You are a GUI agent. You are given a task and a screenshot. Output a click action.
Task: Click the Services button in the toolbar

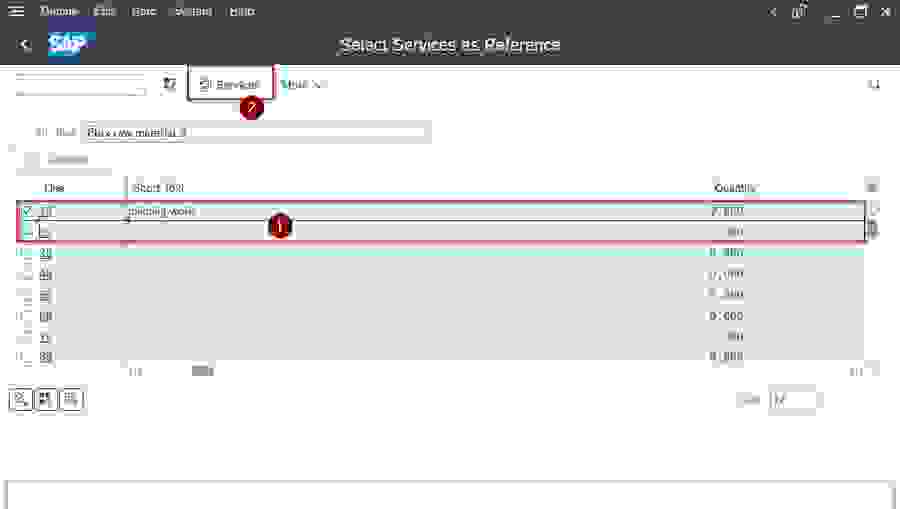click(x=231, y=85)
